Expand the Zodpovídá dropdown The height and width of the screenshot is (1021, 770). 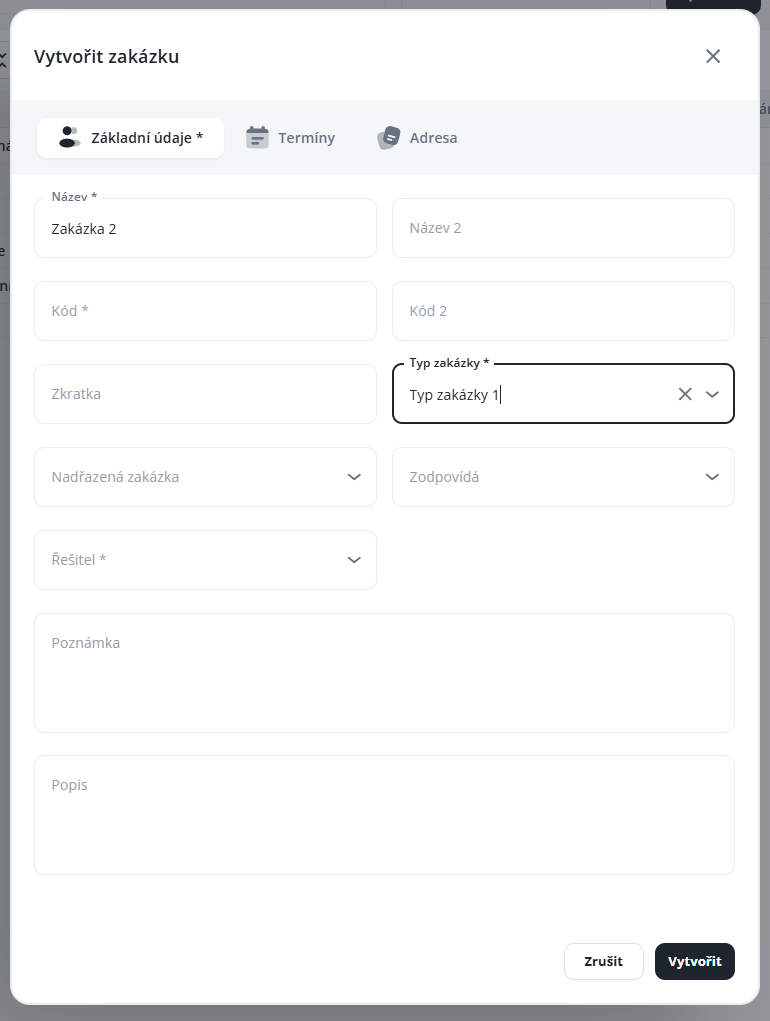[x=712, y=477]
